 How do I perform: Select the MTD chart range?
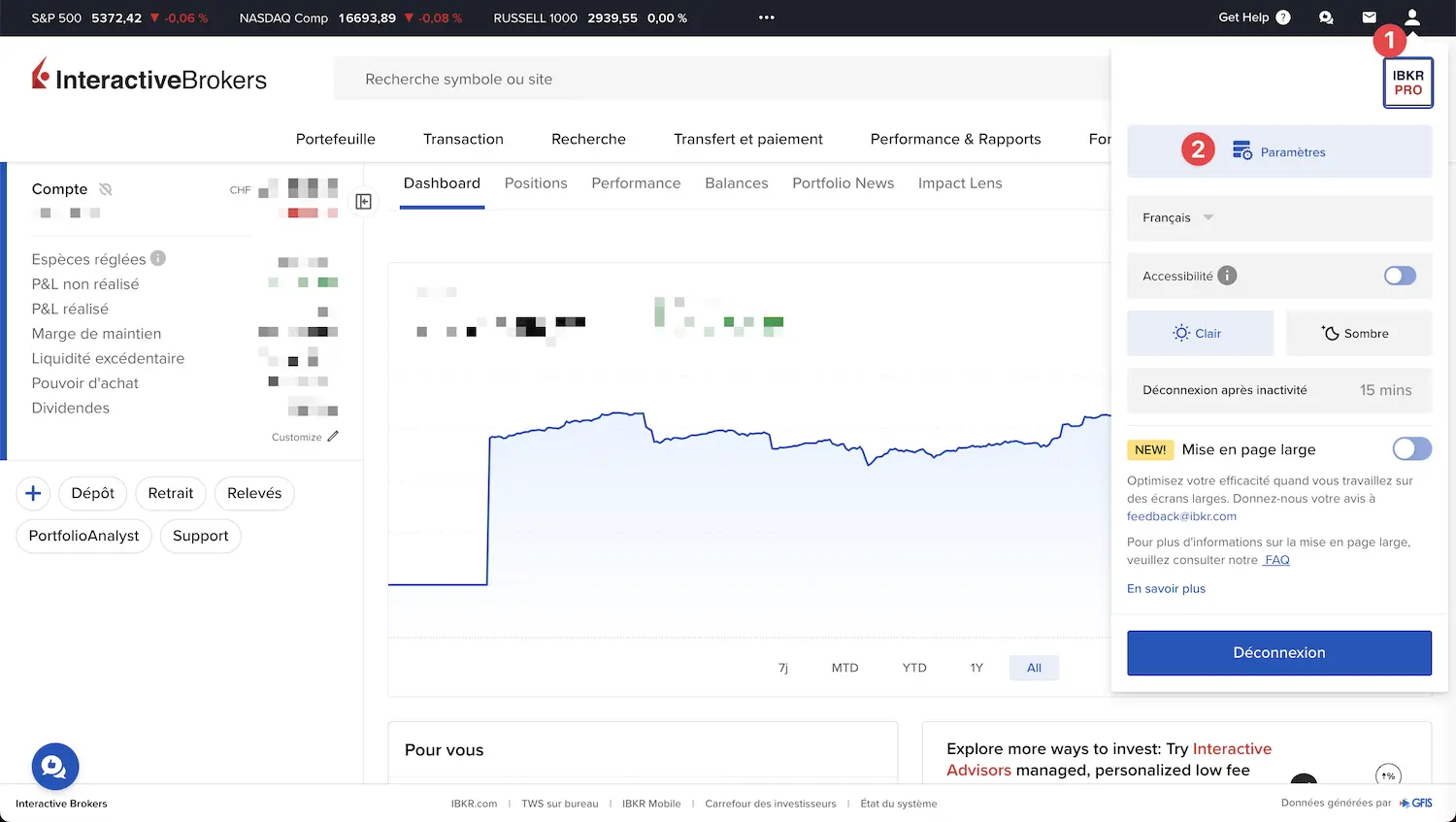pyautogui.click(x=844, y=668)
